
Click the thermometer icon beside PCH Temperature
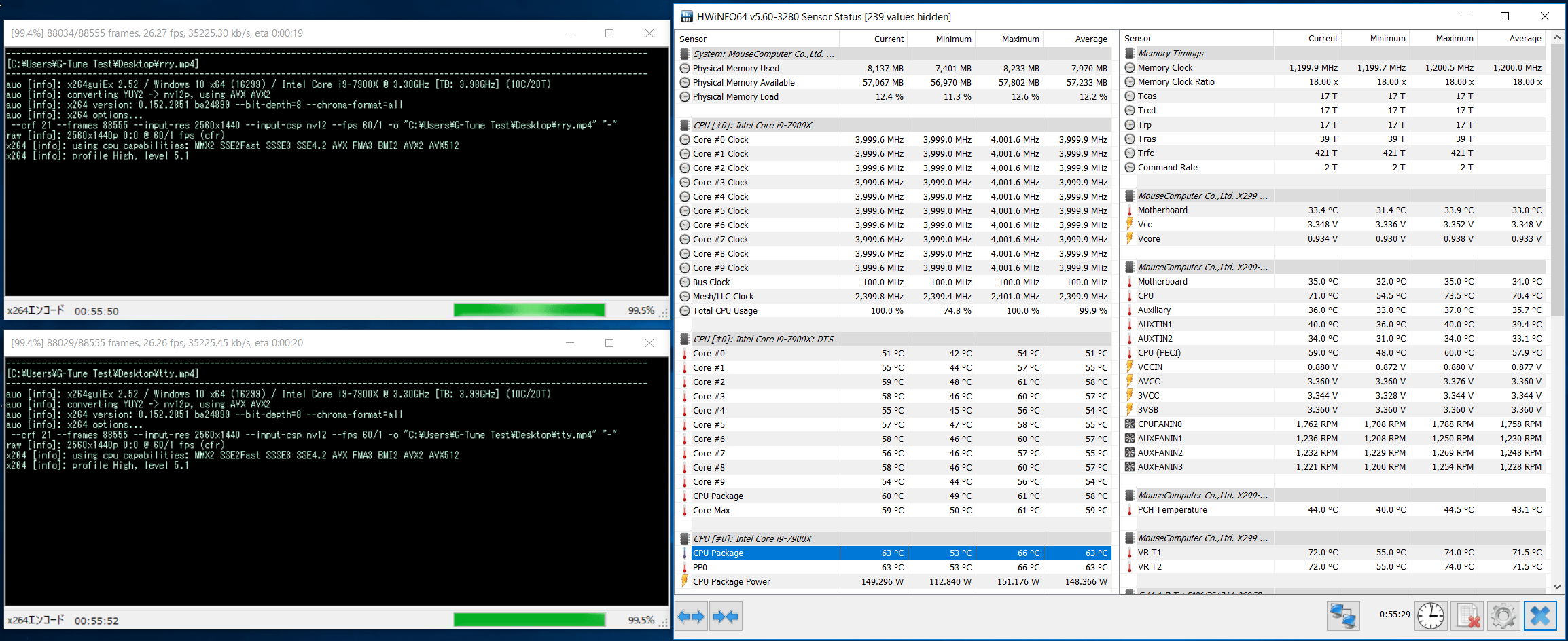pyautogui.click(x=1130, y=510)
